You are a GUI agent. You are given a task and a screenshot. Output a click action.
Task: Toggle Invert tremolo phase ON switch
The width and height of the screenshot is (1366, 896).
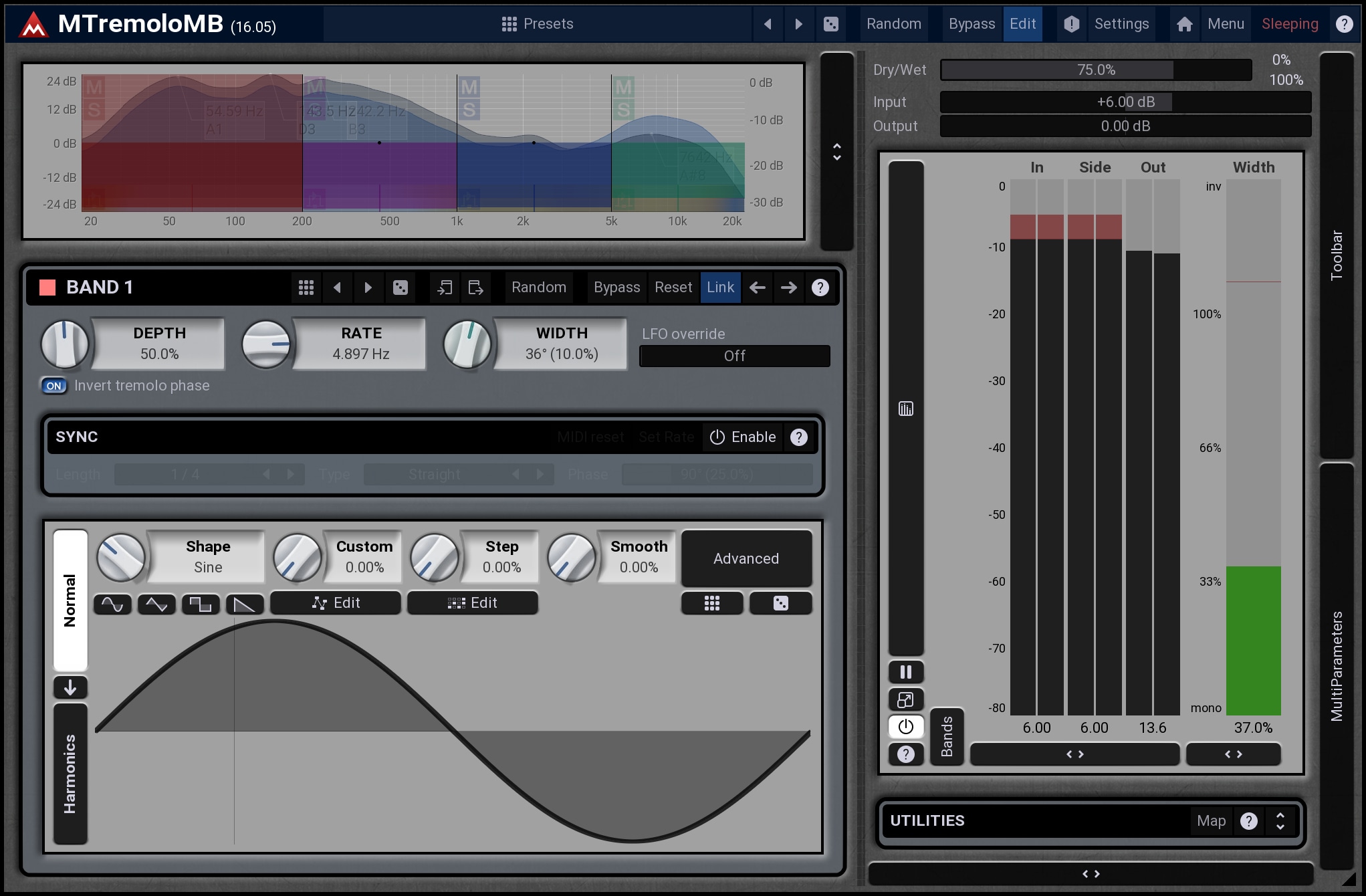[x=54, y=386]
